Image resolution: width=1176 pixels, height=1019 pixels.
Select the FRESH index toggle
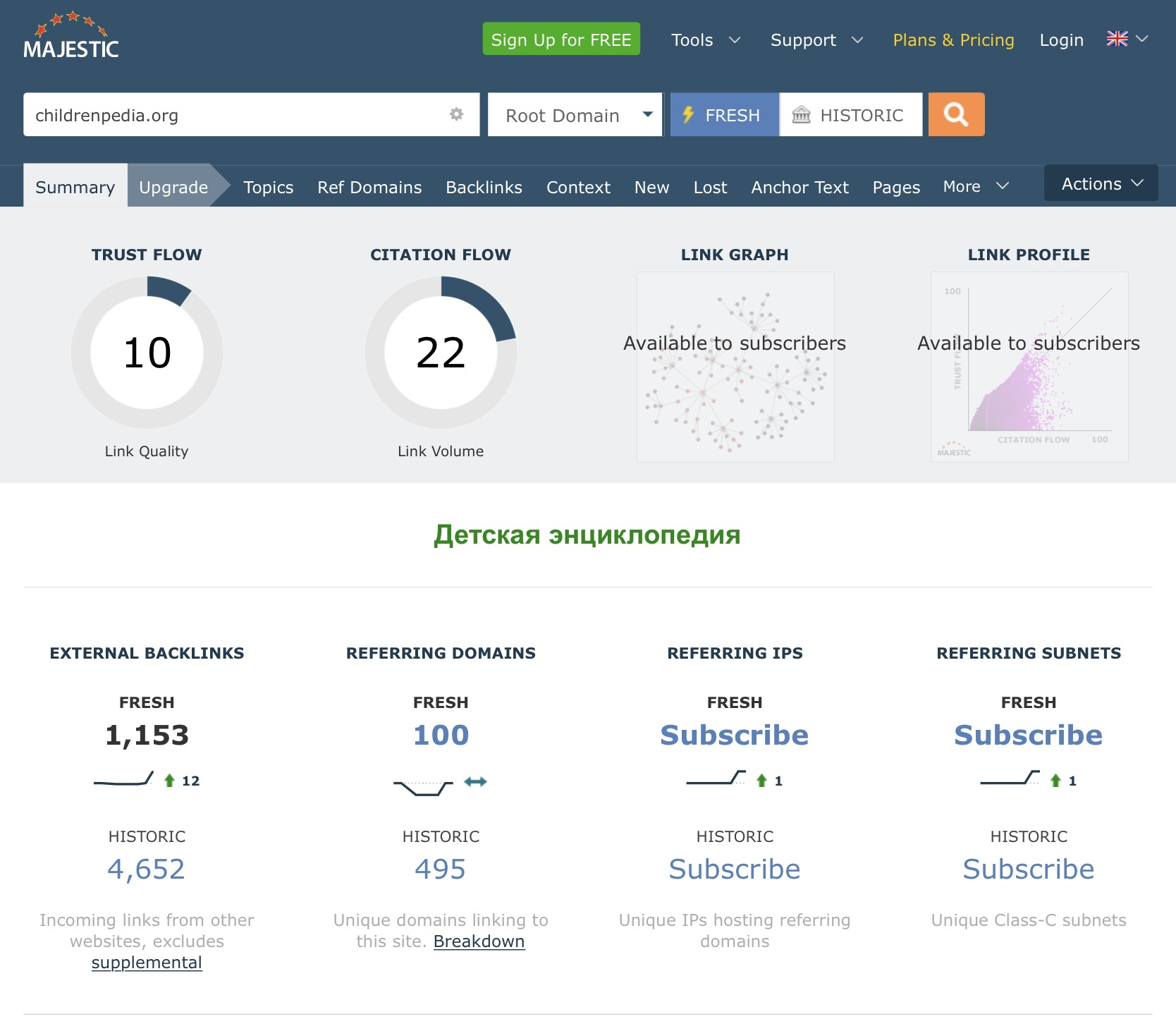pyautogui.click(x=724, y=114)
